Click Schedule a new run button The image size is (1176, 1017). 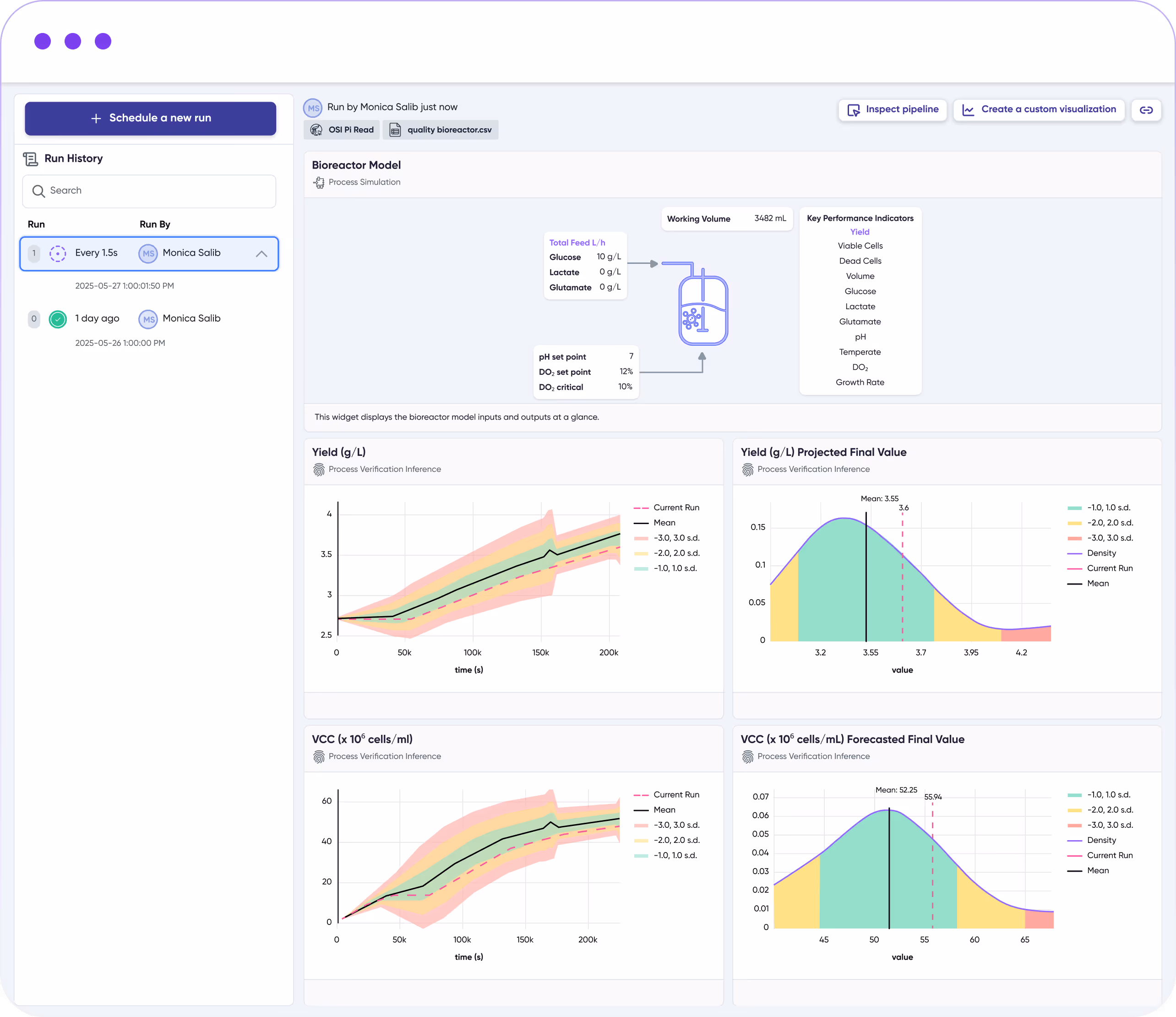150,118
